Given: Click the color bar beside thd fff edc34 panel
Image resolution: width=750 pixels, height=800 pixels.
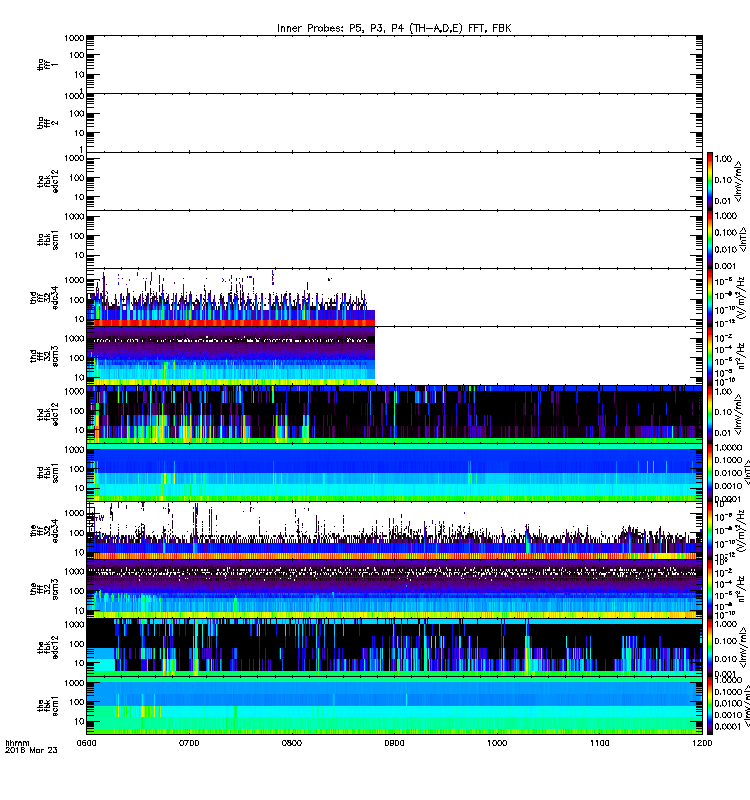Looking at the screenshot, I should pos(710,297).
